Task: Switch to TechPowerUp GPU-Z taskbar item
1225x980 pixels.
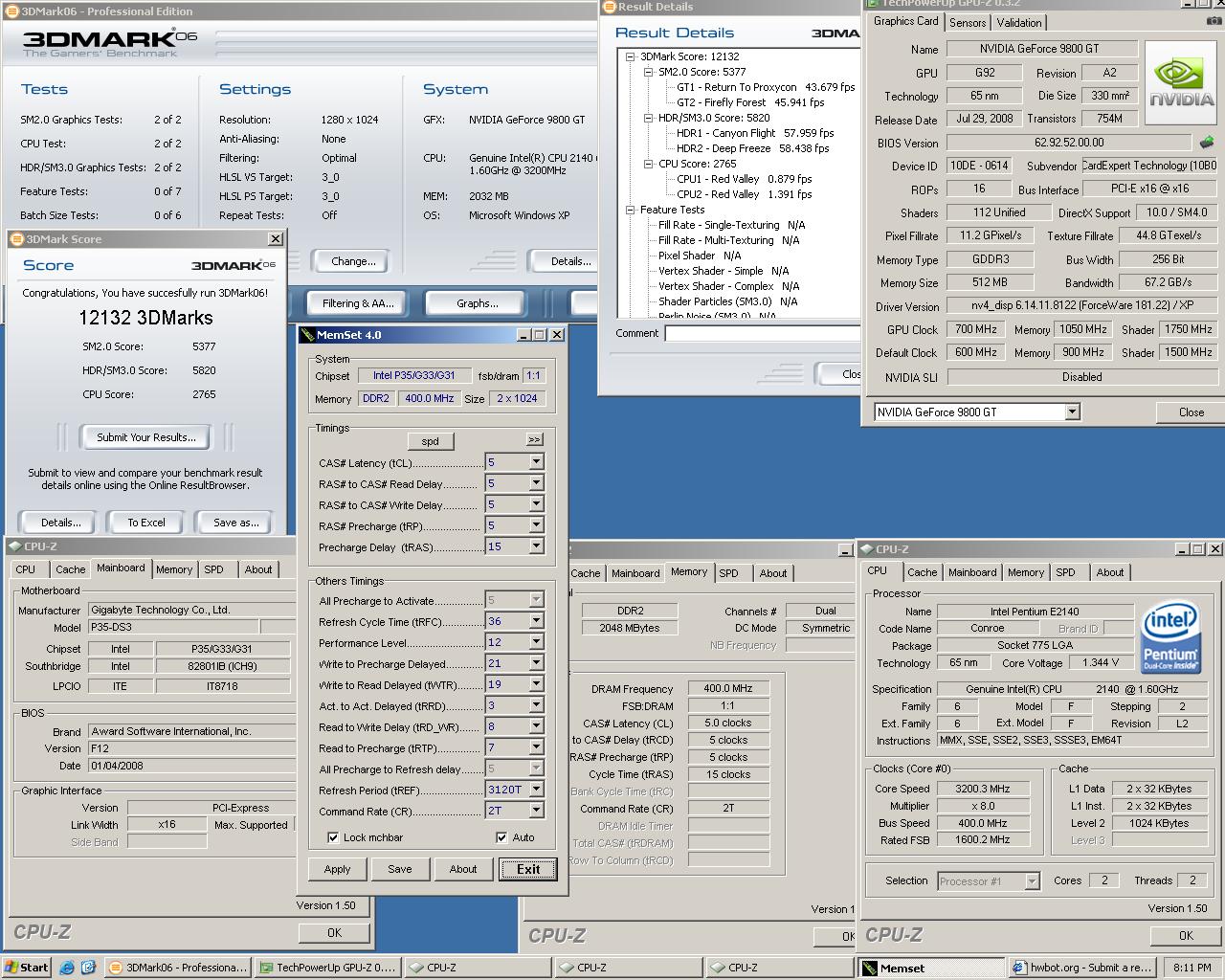Action: (327, 968)
